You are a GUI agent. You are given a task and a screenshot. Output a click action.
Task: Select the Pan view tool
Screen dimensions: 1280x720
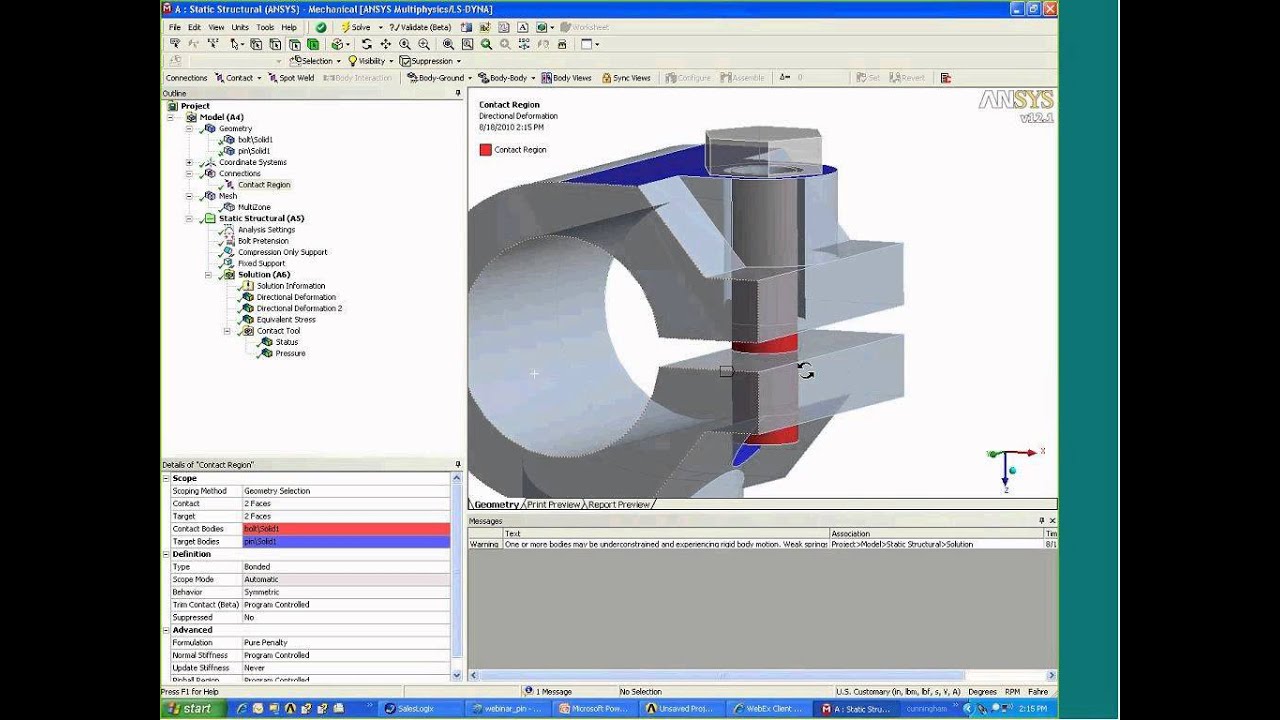[385, 44]
